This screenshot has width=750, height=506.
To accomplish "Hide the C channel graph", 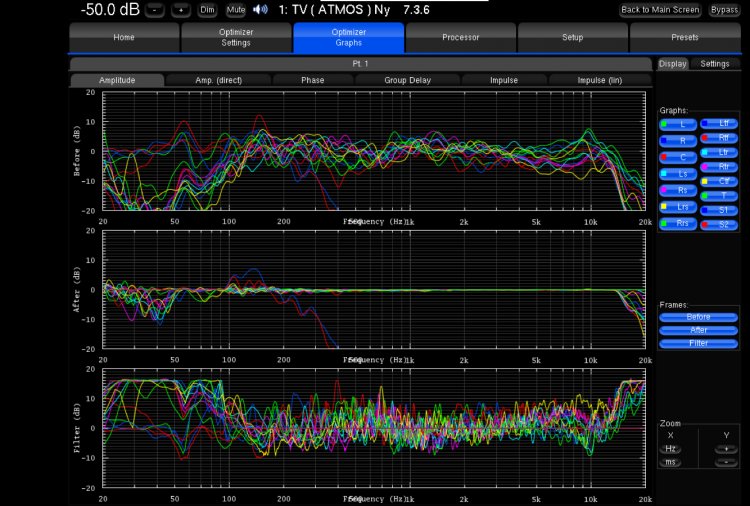I will [678, 158].
